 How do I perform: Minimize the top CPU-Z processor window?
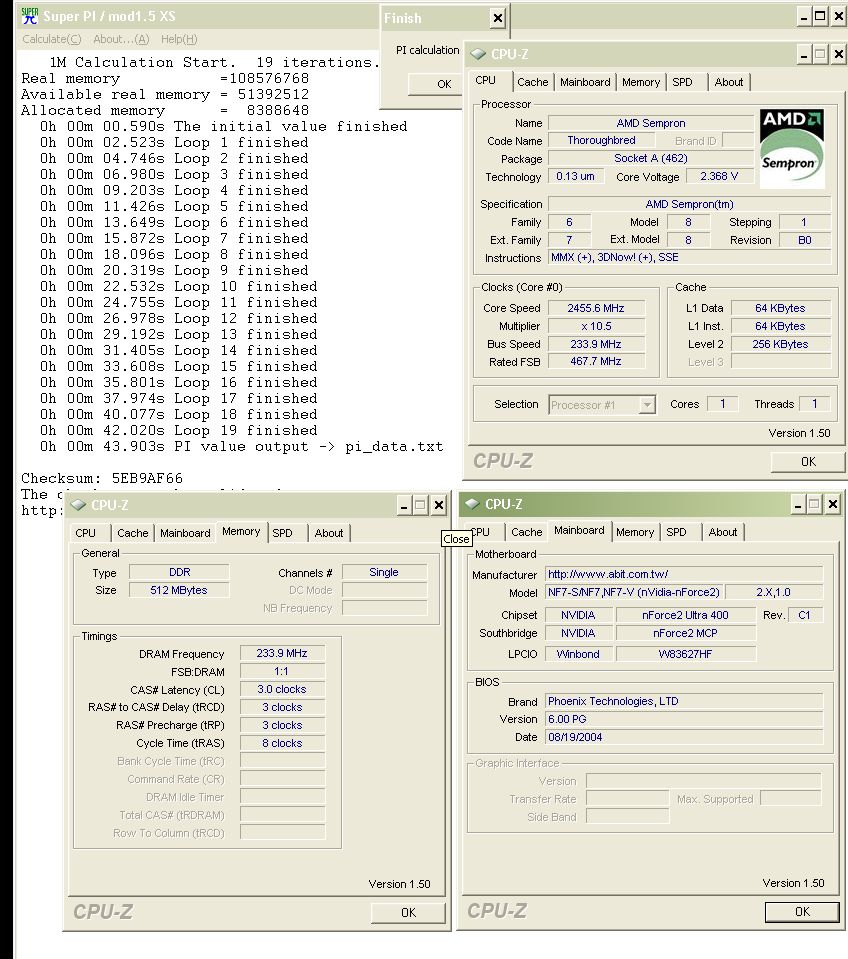click(804, 54)
